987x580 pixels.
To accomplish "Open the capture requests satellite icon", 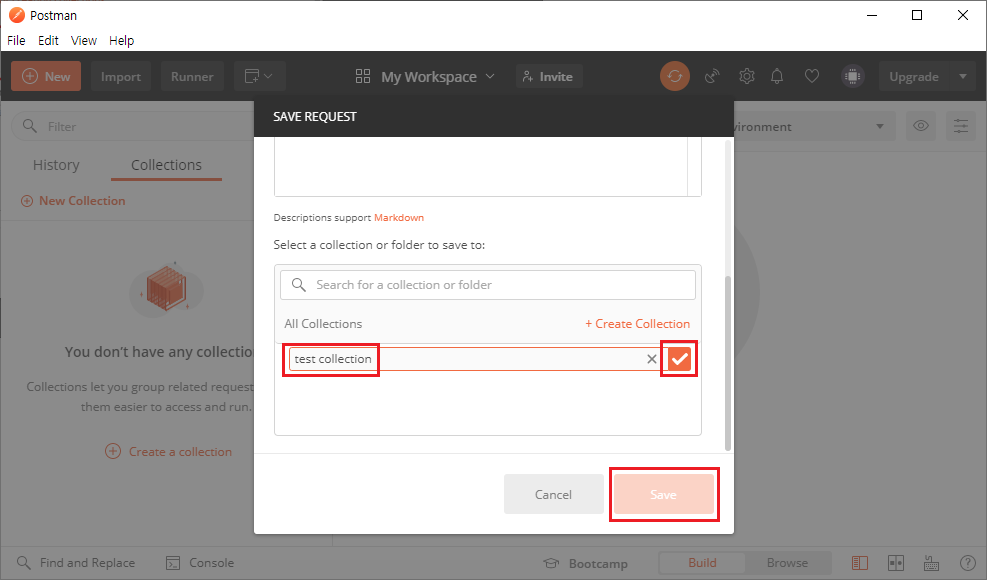I will pyautogui.click(x=712, y=76).
